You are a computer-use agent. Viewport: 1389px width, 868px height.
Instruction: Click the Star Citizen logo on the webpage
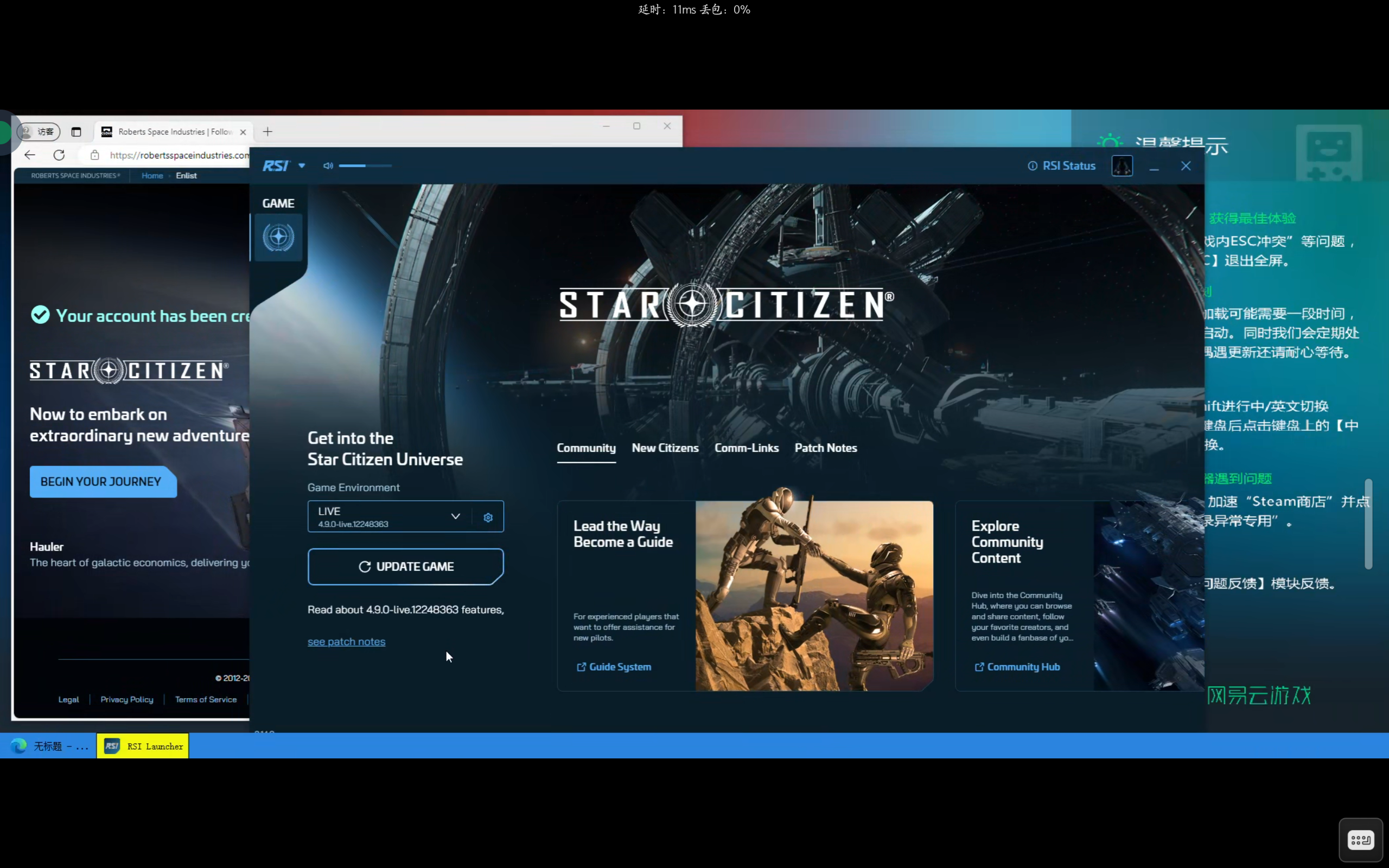click(x=129, y=371)
